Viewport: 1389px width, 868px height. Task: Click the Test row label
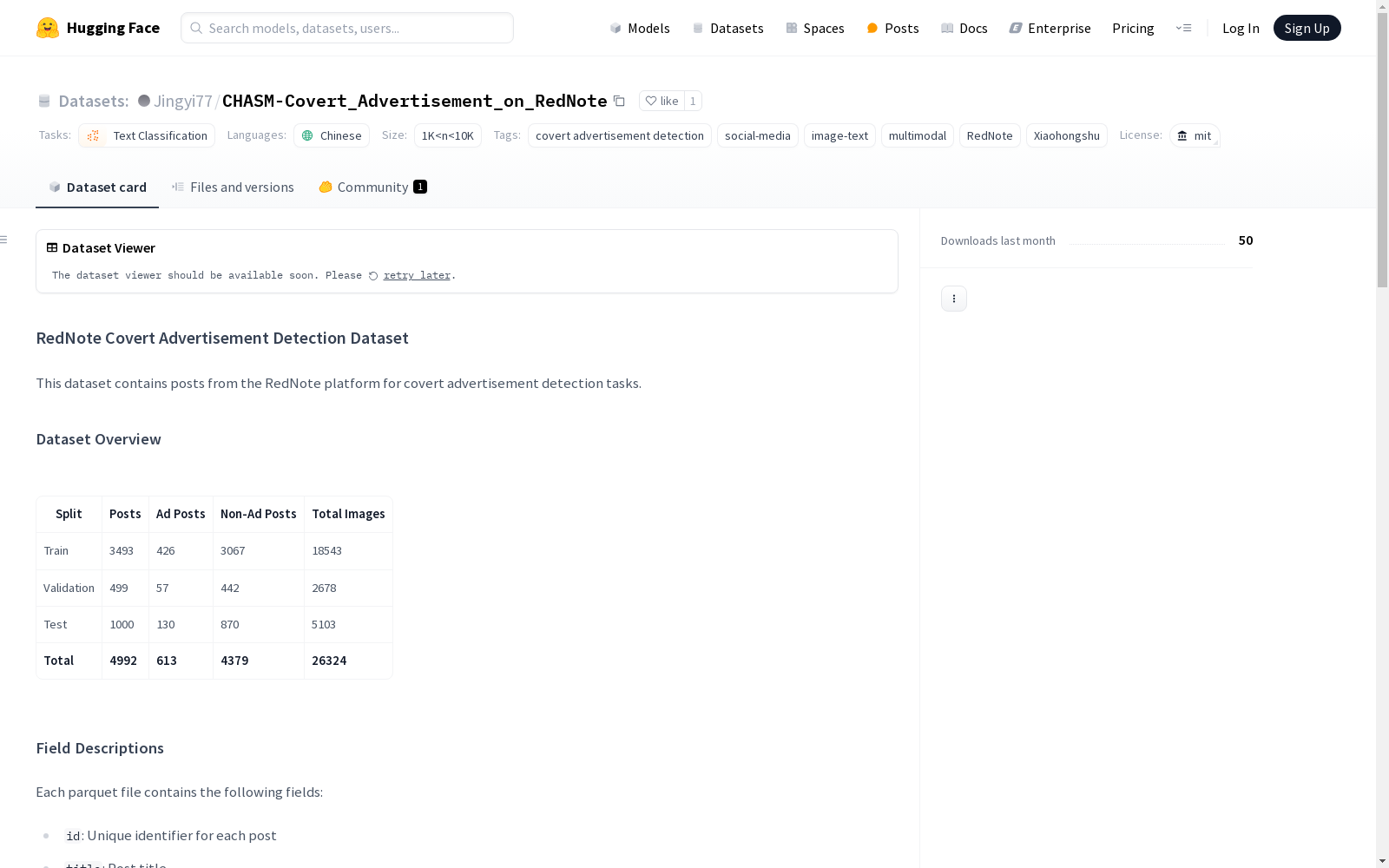coord(55,624)
